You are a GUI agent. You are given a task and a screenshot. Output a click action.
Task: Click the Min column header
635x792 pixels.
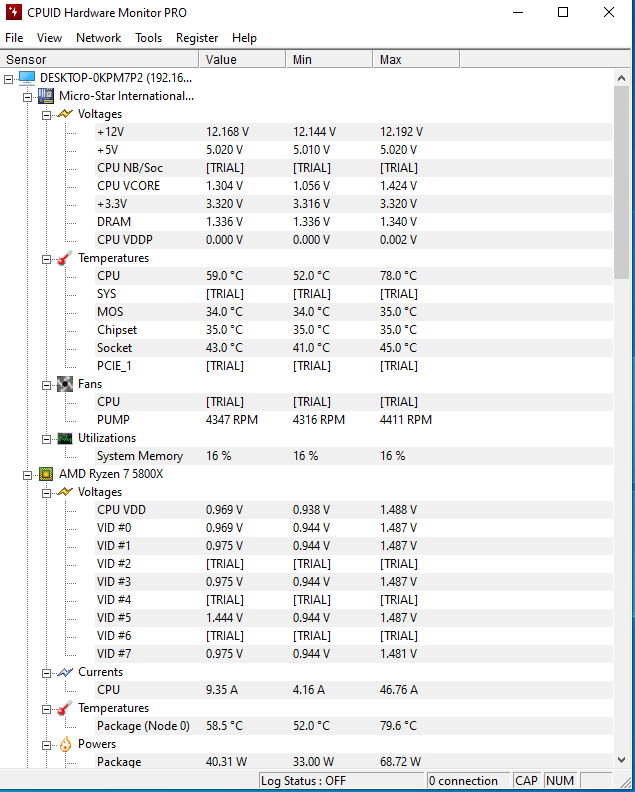(329, 60)
